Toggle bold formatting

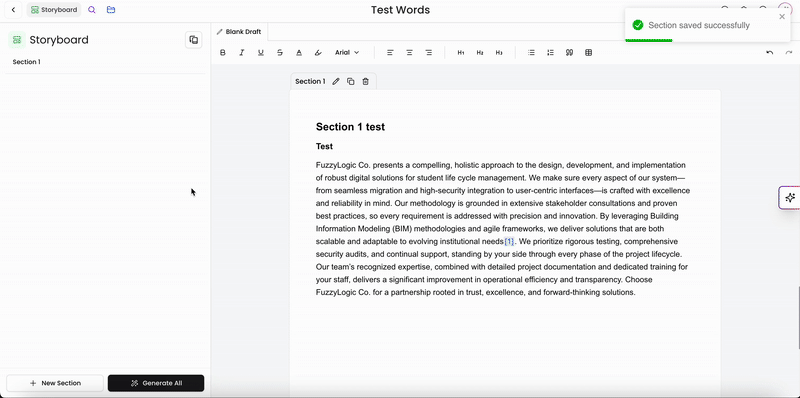222,53
